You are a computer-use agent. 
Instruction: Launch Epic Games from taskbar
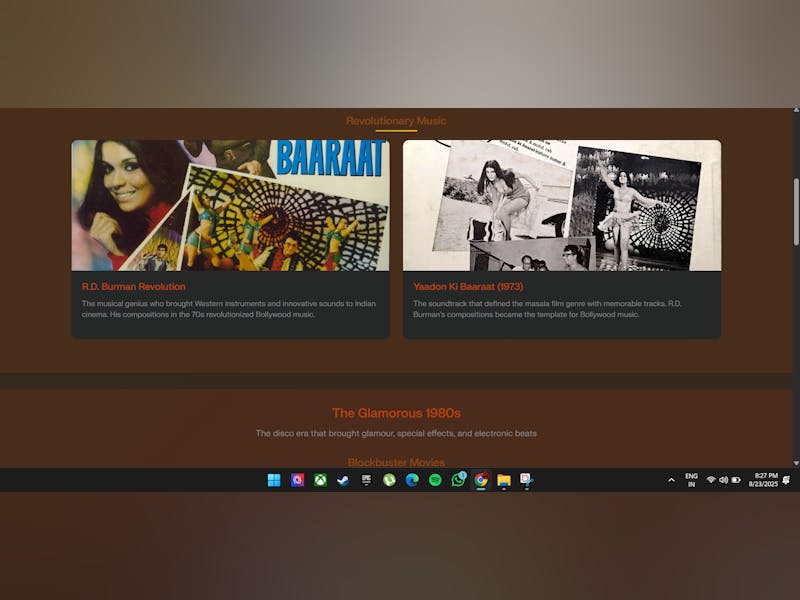pos(366,480)
